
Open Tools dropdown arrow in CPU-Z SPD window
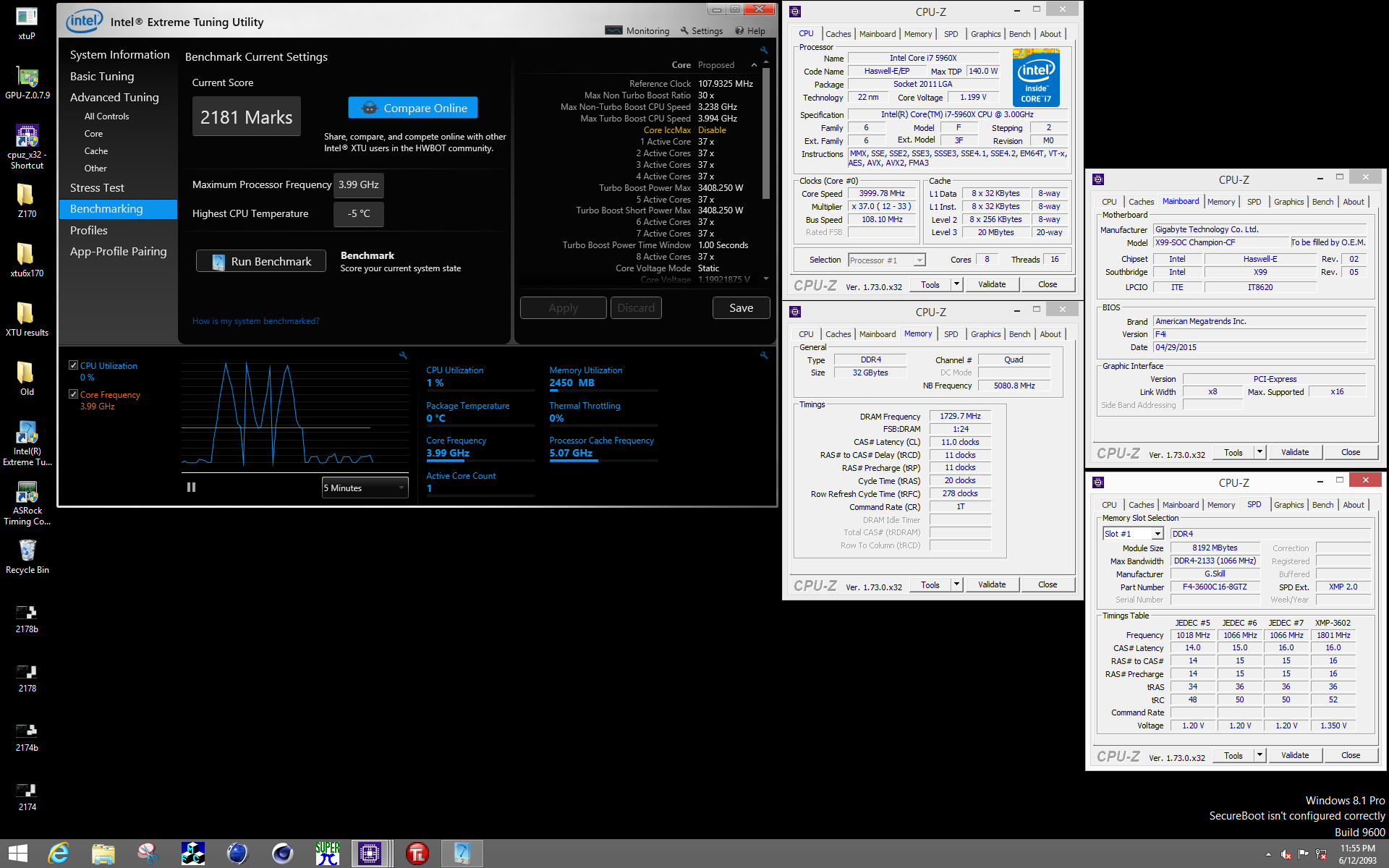pos(1260,755)
